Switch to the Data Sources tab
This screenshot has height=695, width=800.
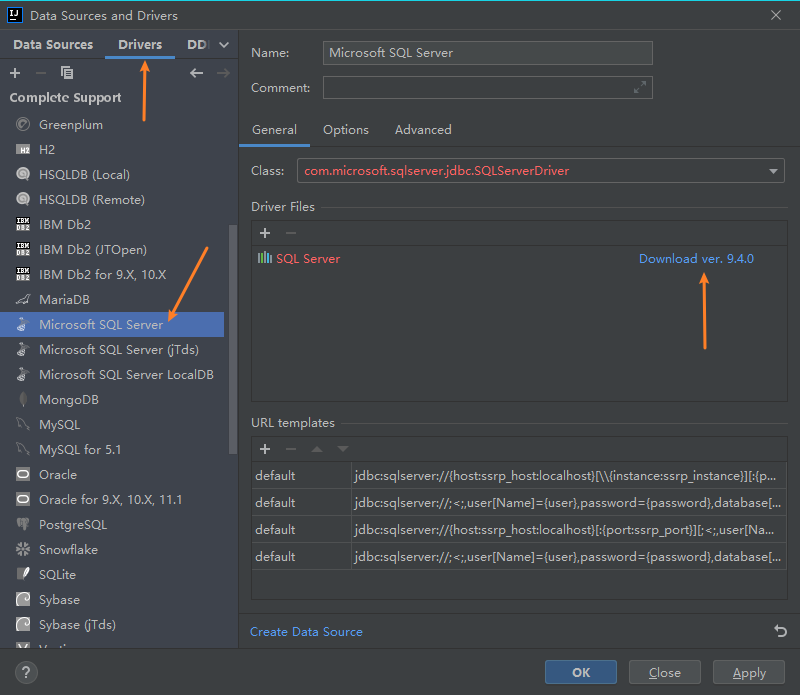pyautogui.click(x=53, y=45)
